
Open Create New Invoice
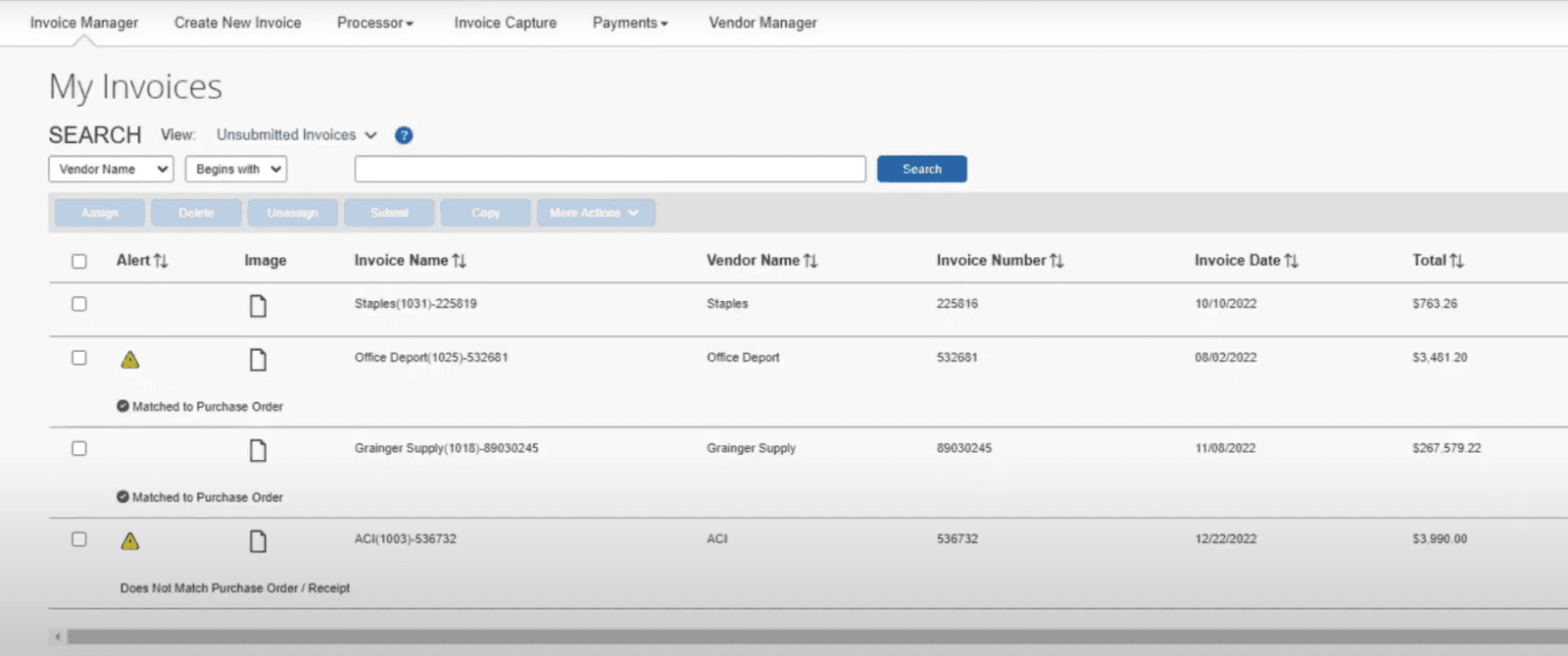pos(238,23)
